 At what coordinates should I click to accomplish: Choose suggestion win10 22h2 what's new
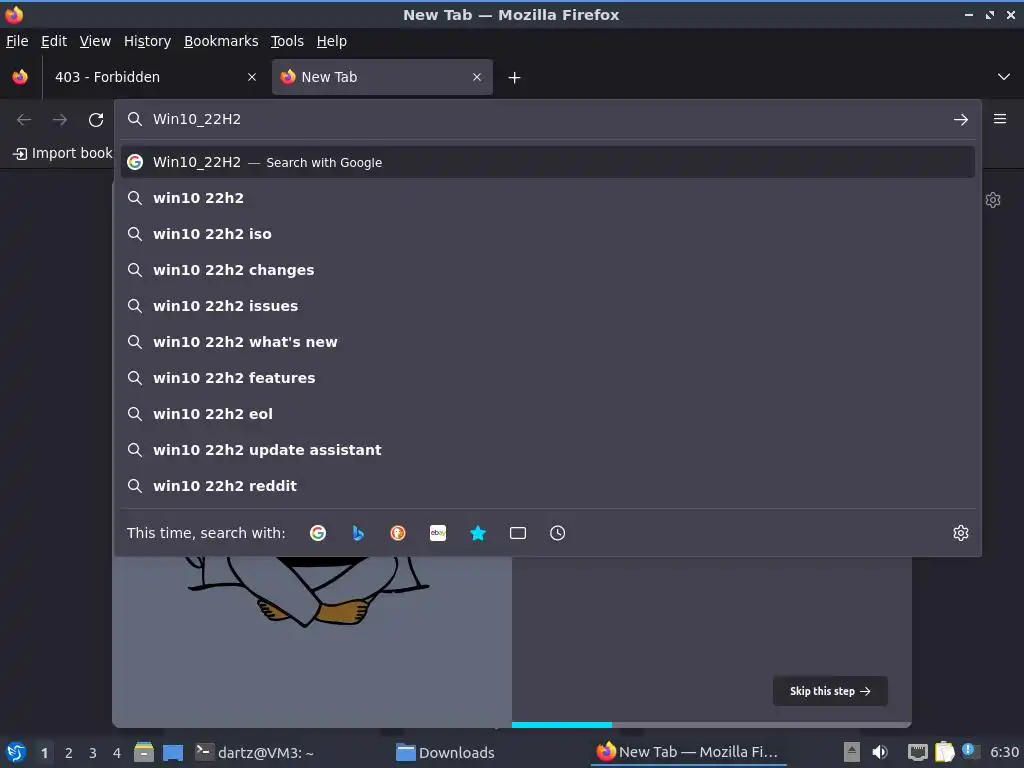(x=547, y=342)
